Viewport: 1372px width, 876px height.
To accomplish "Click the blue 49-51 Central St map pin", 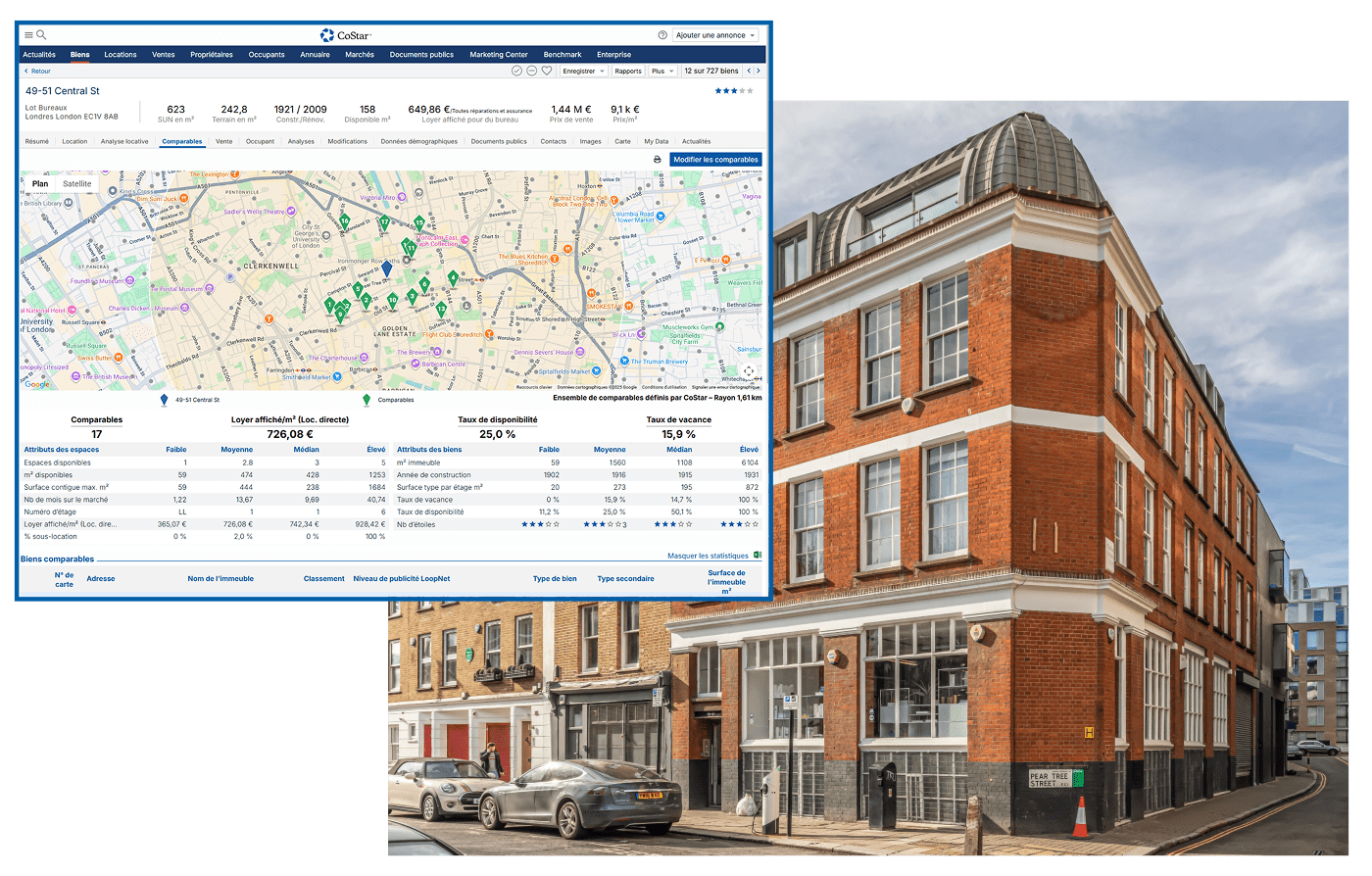I will (x=386, y=268).
